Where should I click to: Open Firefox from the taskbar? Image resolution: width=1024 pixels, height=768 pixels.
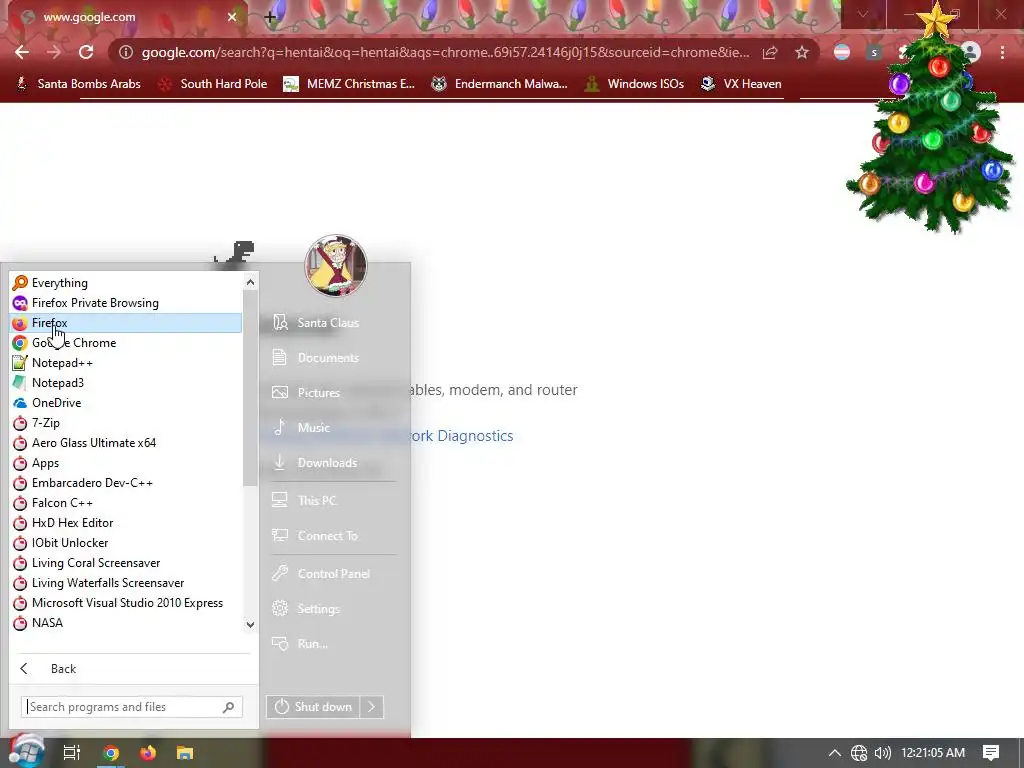148,753
